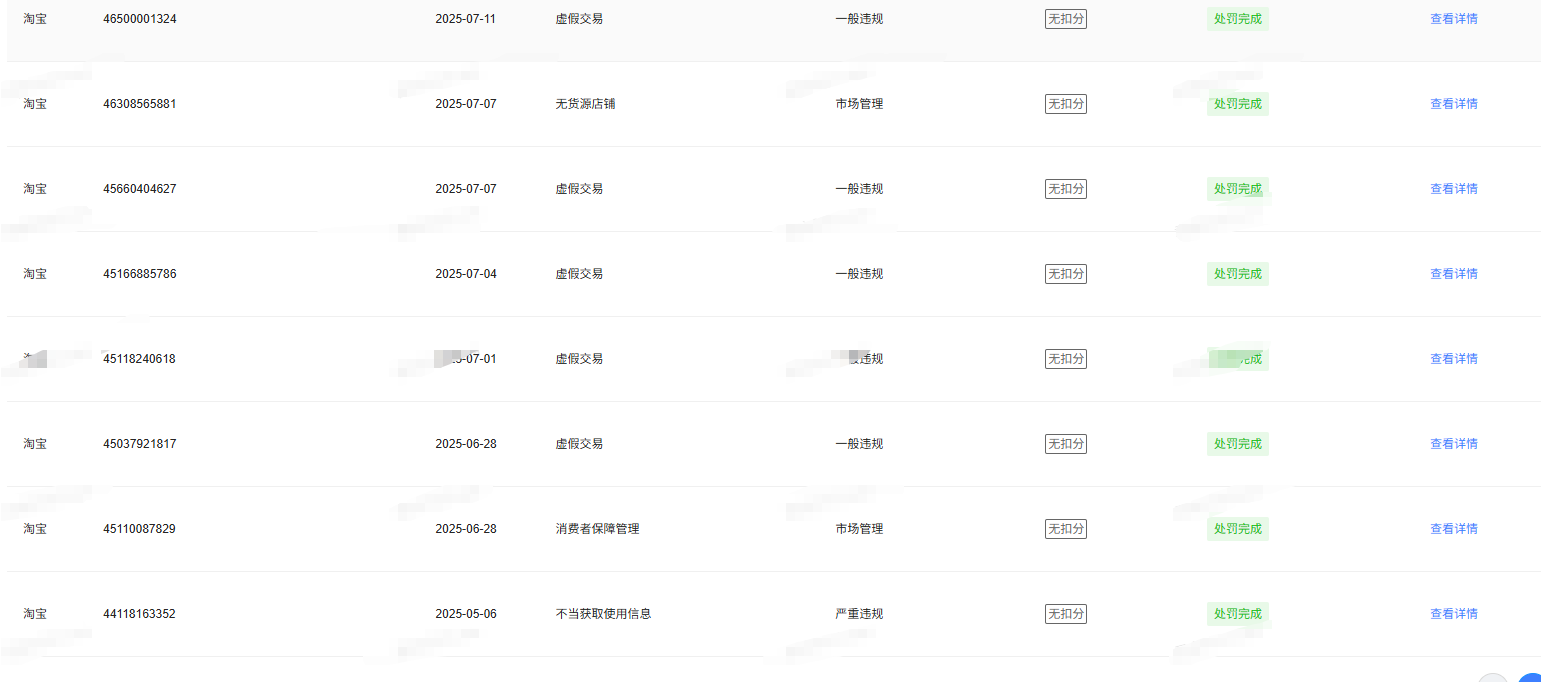Open 查看详情 for record 45110087829
Screen dimensions: 1541x682
1453,529
